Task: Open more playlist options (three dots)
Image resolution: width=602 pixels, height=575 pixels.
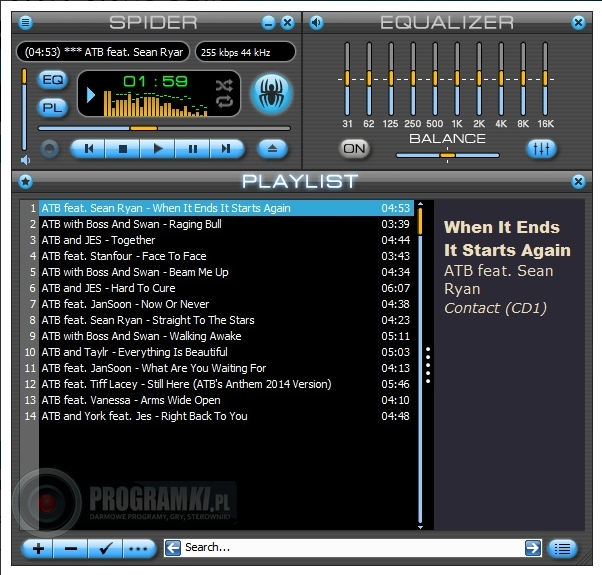Action: 139,549
